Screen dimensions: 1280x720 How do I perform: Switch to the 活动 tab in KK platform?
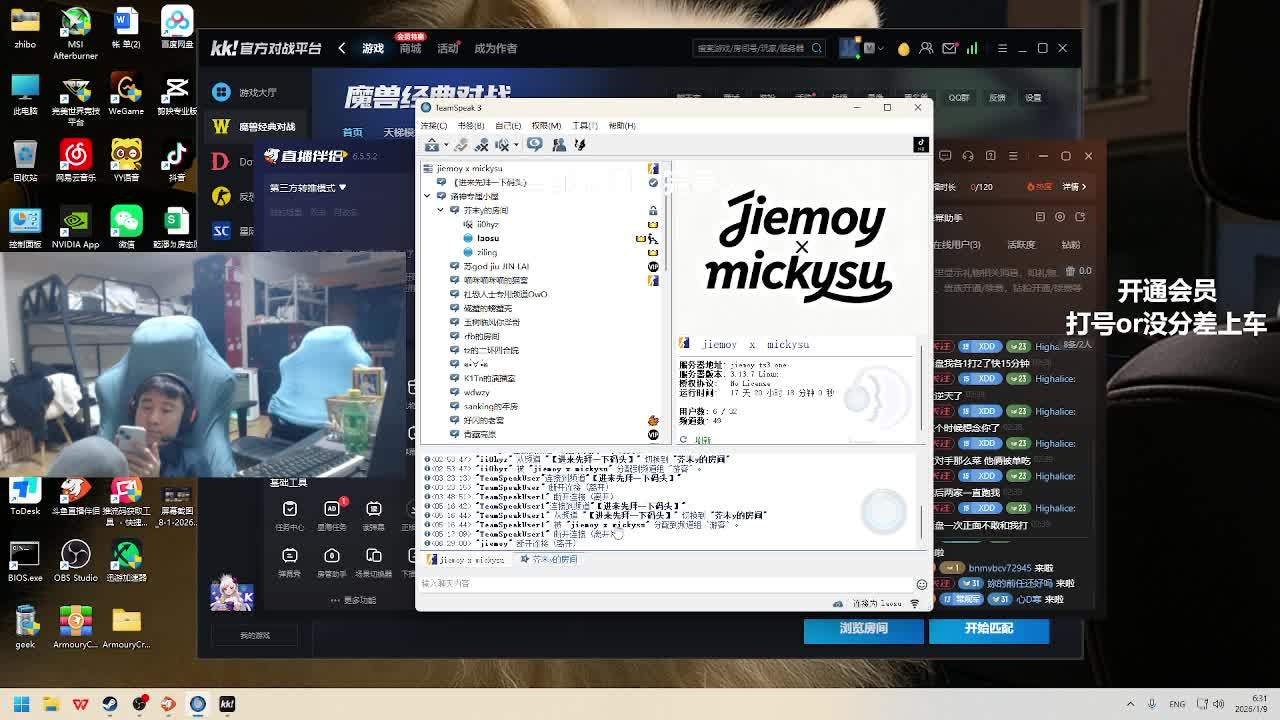pyautogui.click(x=447, y=48)
